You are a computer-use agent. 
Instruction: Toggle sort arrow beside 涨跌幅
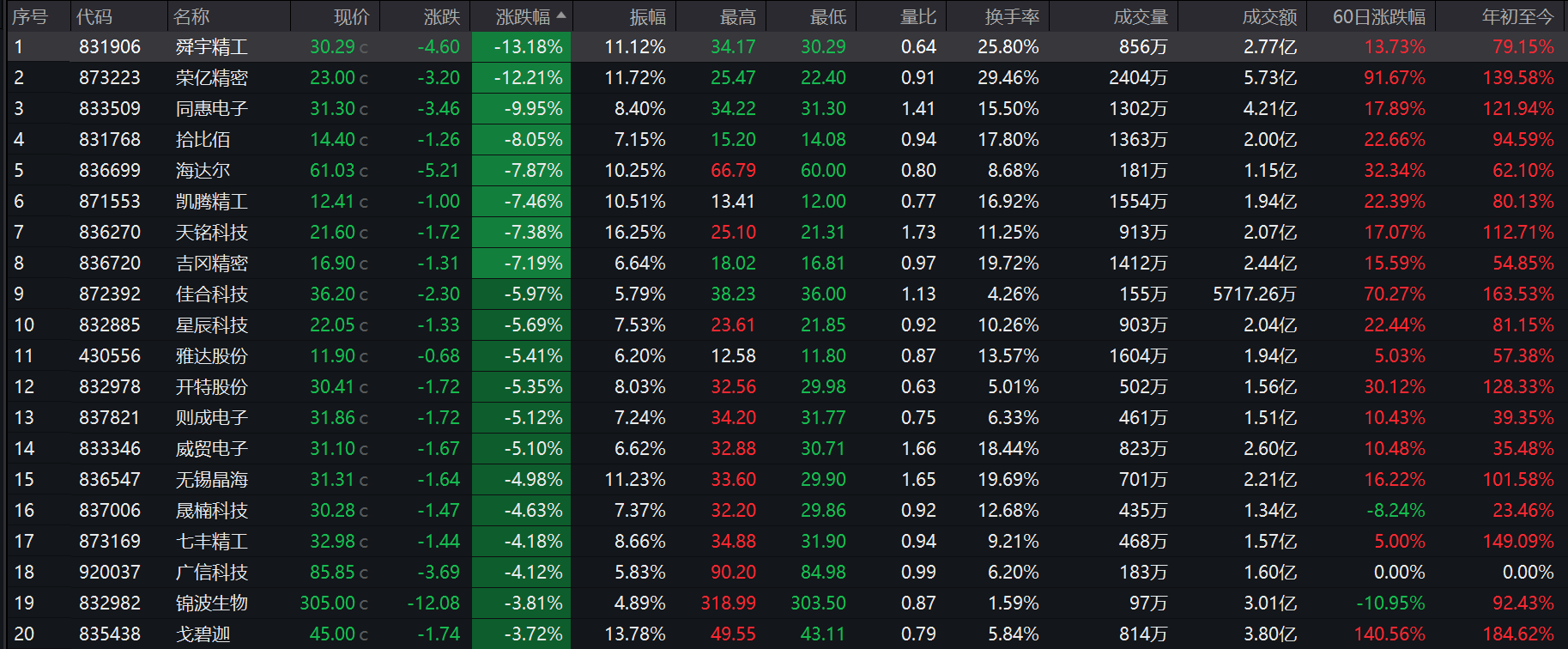[x=561, y=15]
